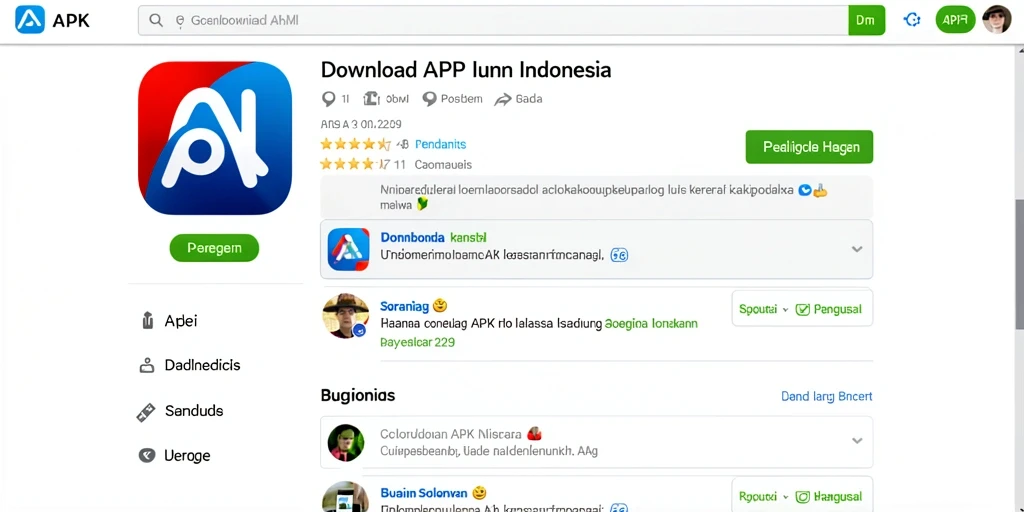
Task: Click the Buaiin Solonvan reviewer avatar
Action: click(345, 497)
